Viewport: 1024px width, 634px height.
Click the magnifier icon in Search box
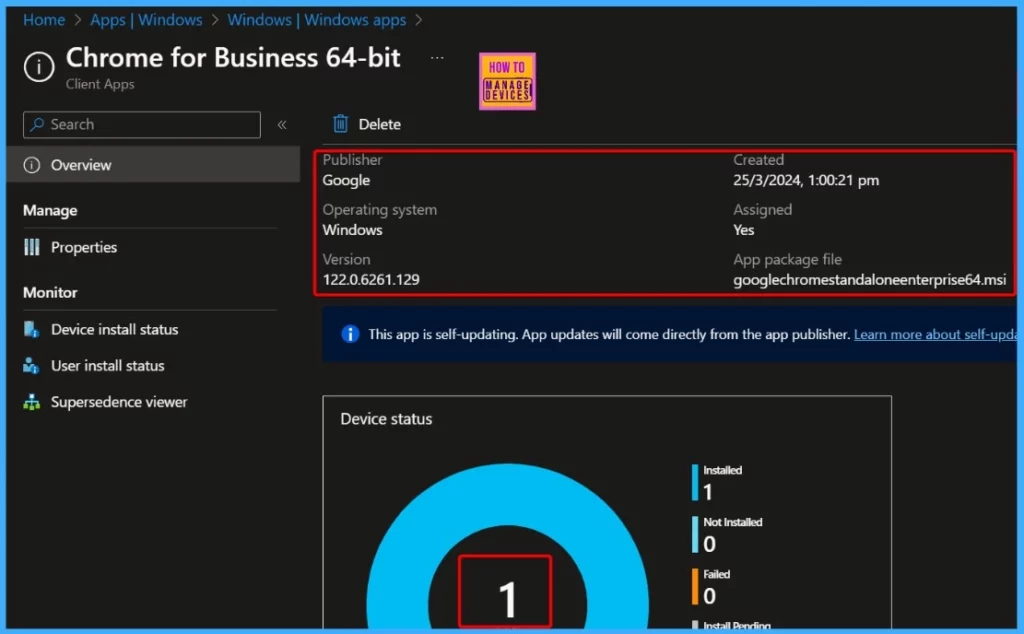[x=37, y=124]
